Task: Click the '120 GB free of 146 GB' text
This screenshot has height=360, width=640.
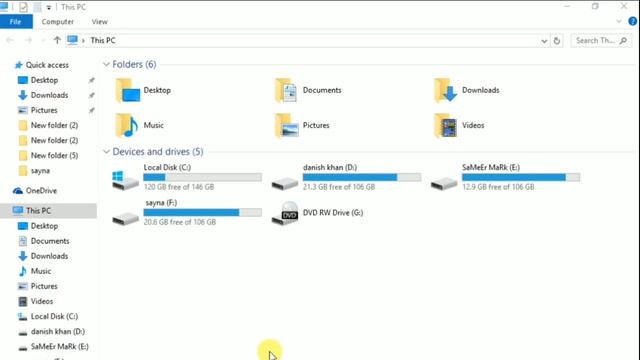Action: pos(179,187)
